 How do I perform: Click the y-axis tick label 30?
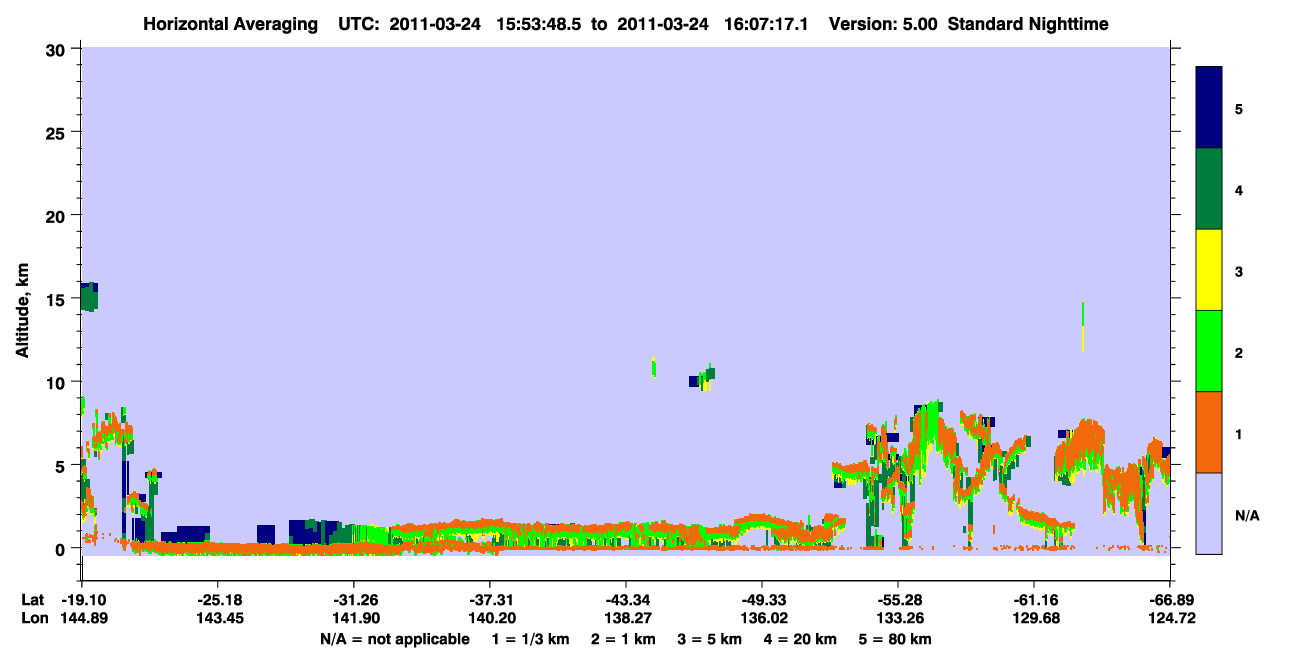(58, 49)
